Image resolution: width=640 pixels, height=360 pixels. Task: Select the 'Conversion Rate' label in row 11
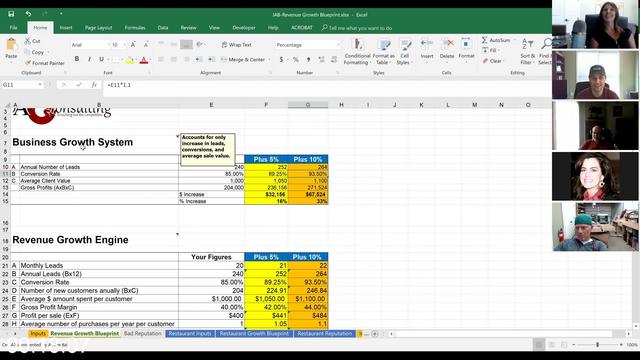click(x=40, y=174)
